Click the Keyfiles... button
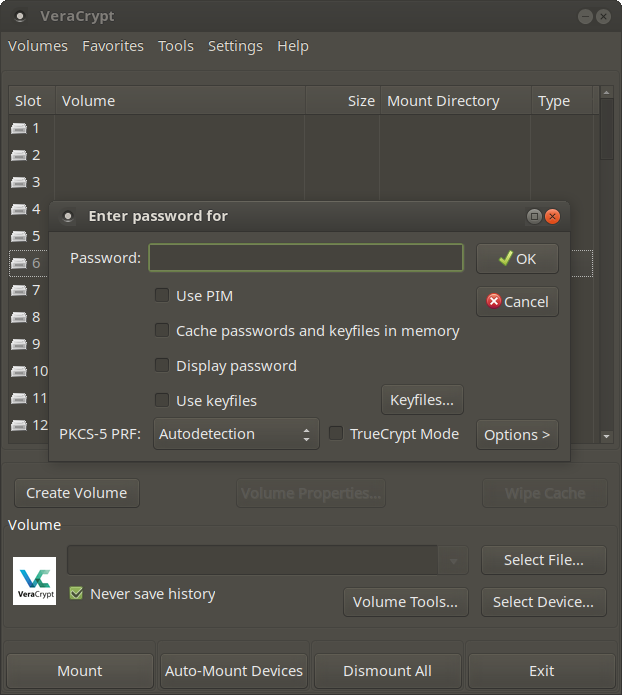 pyautogui.click(x=422, y=400)
